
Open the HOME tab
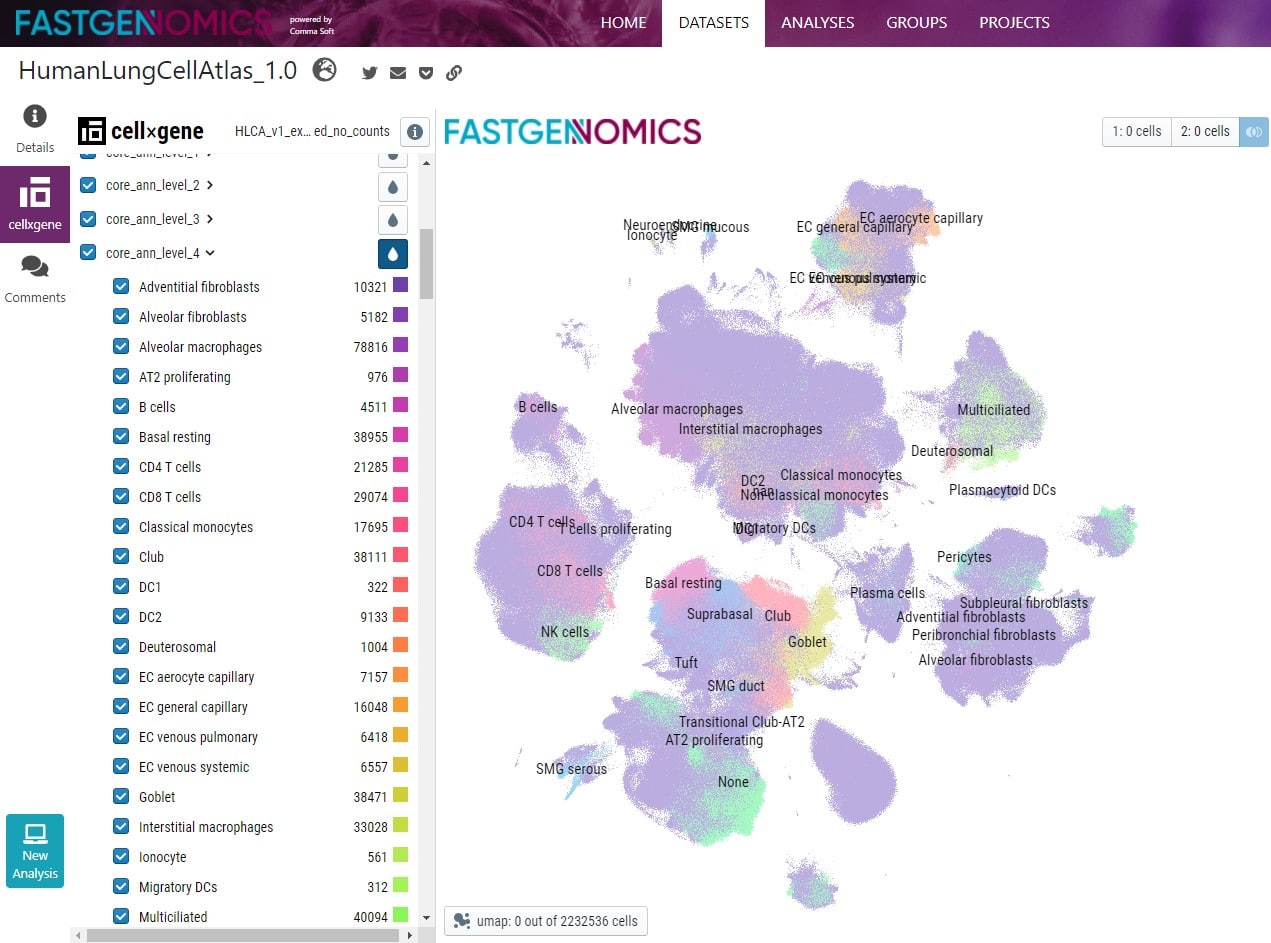(623, 23)
